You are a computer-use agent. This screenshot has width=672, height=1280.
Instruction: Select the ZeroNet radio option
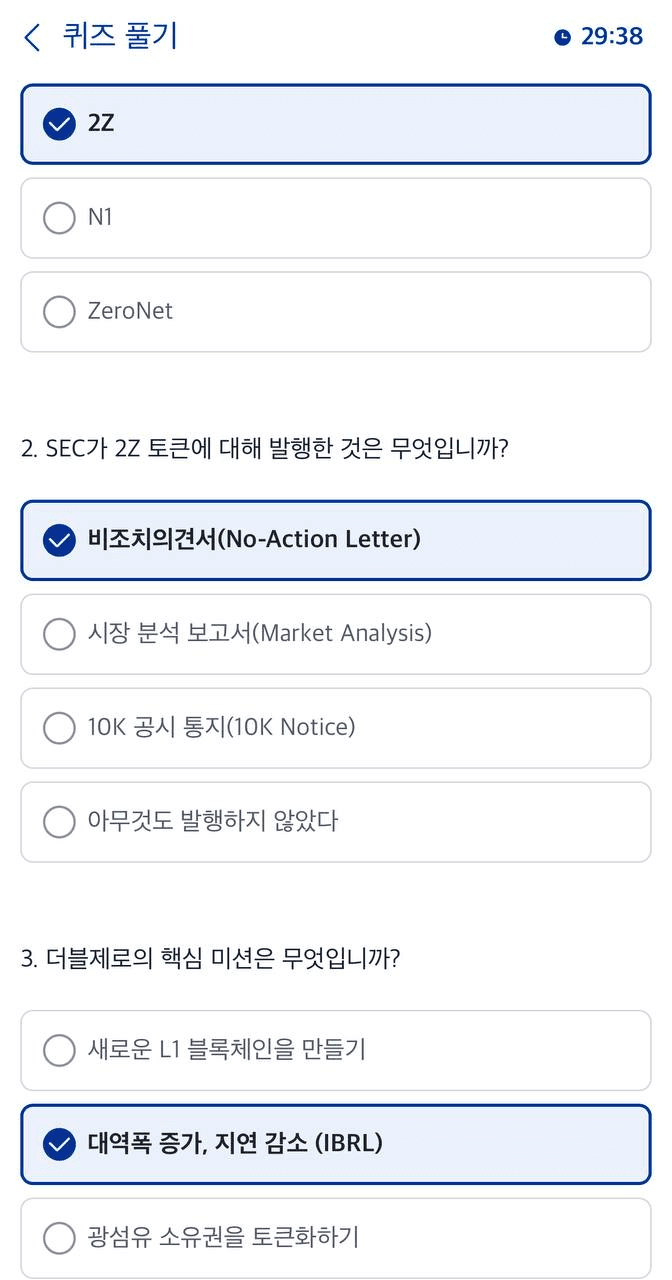click(x=60, y=311)
